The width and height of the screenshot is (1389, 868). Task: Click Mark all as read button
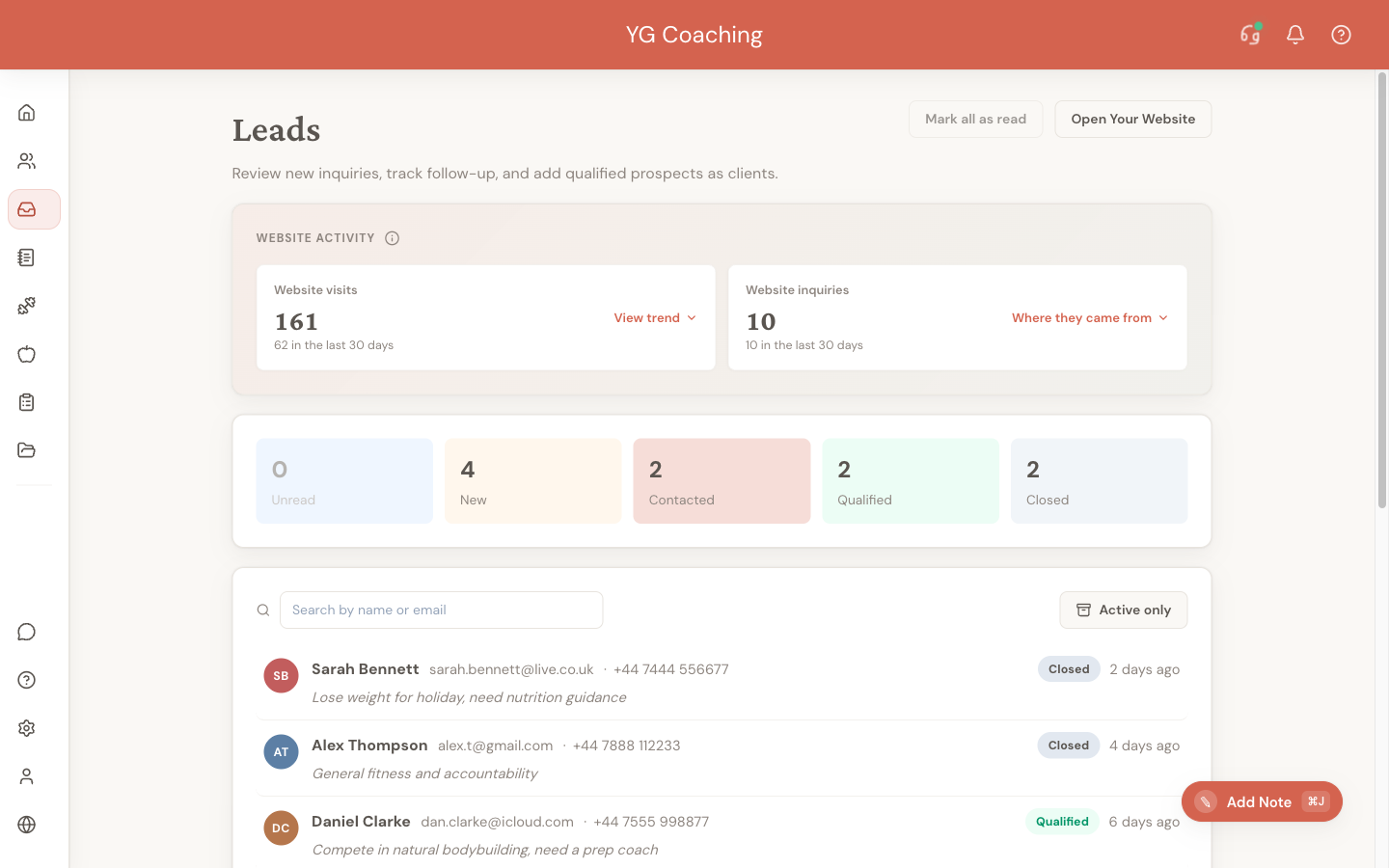975,120
